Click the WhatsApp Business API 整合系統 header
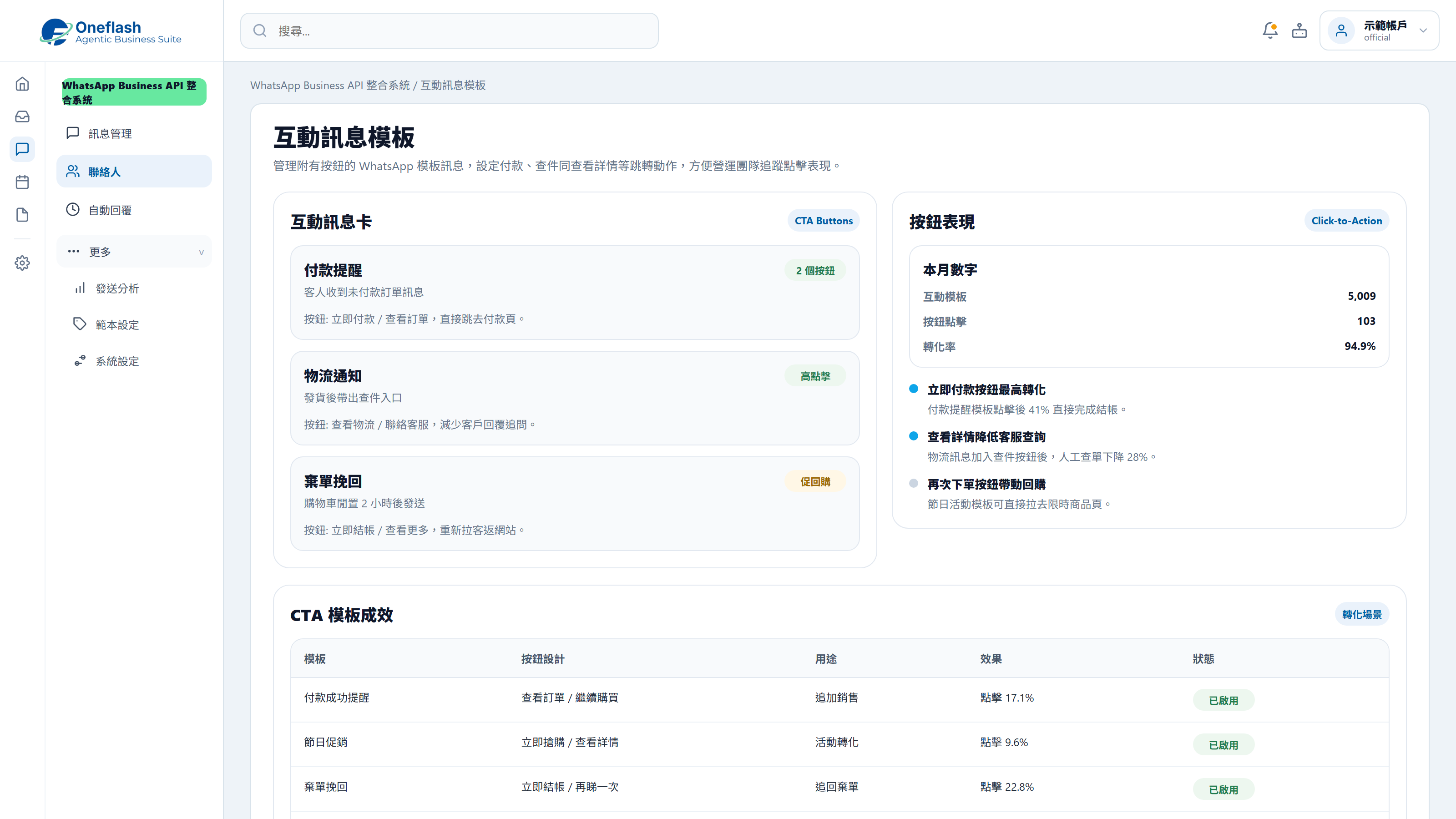This screenshot has width=1456, height=819. 134,92
